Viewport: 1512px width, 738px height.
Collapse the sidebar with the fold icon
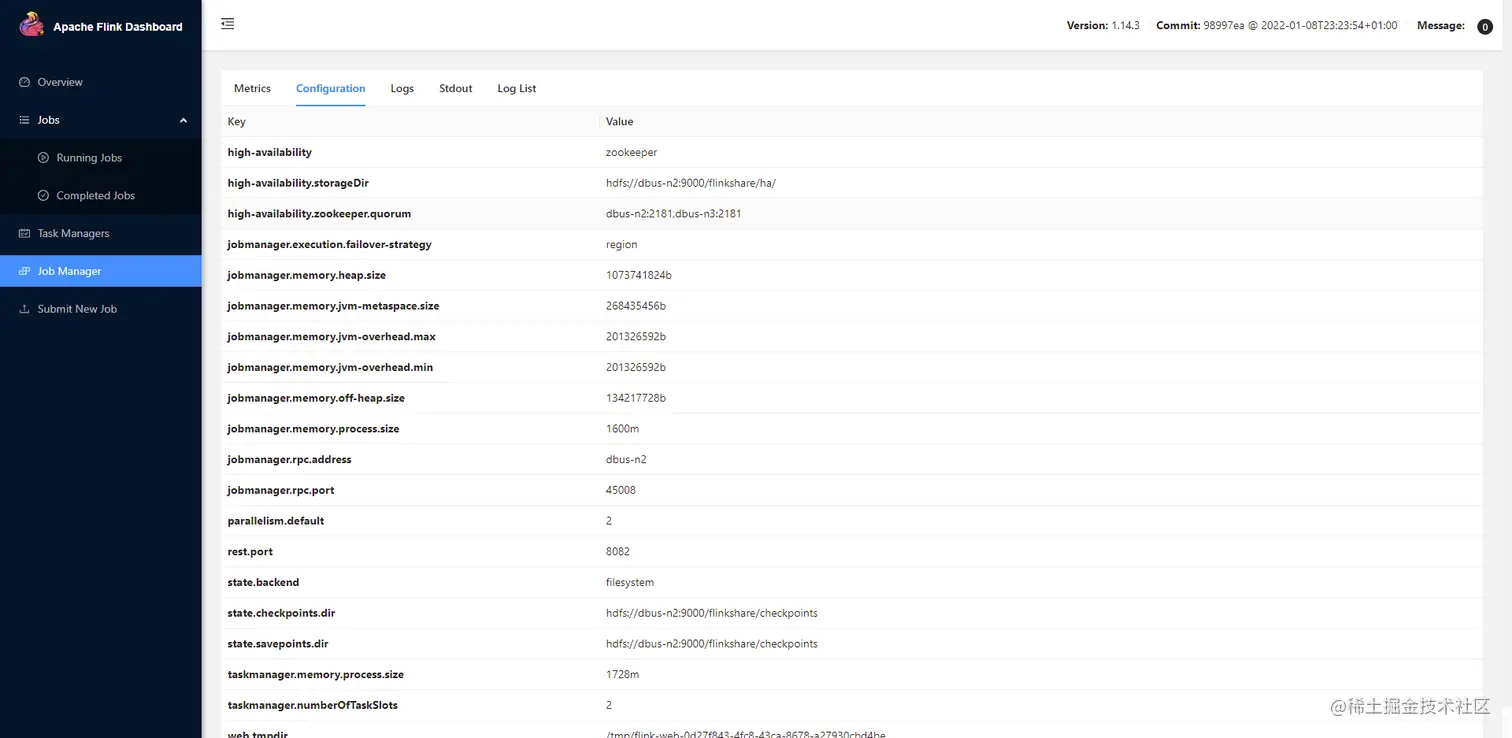pos(228,24)
